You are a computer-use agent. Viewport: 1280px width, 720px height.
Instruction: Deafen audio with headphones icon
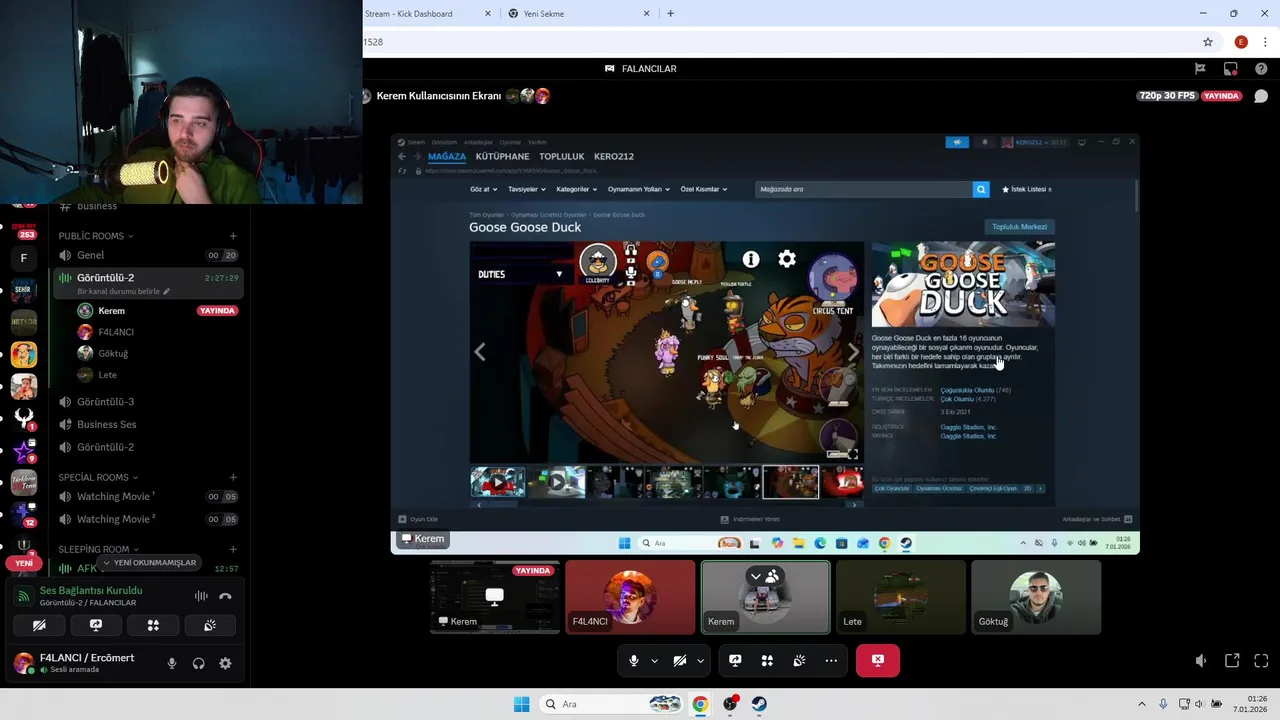[x=199, y=663]
